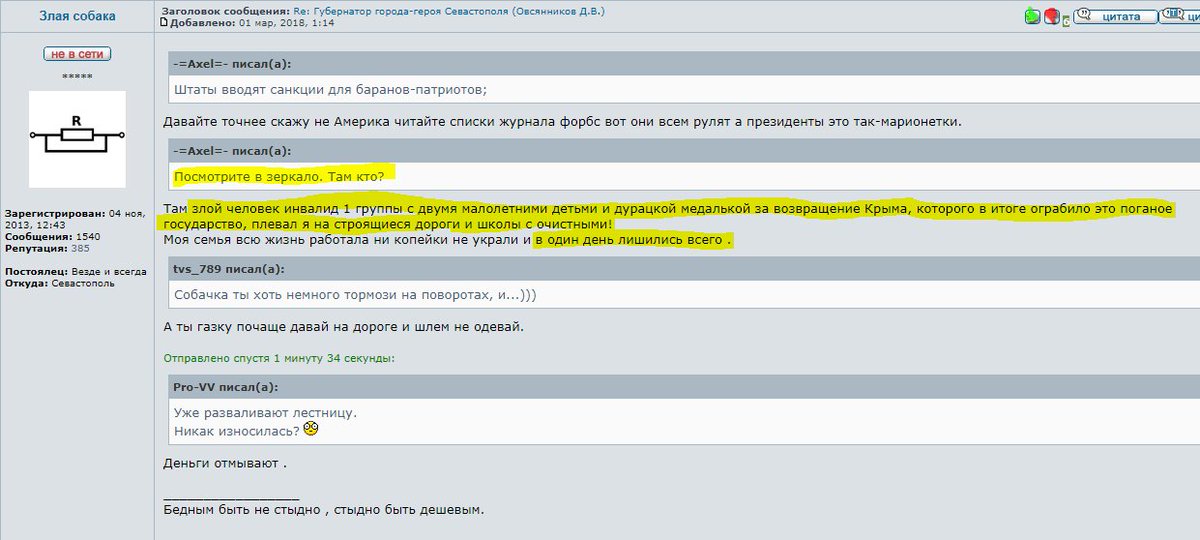Click the text "Деньги отмывают ."
1200x540 pixels.
(x=225, y=464)
